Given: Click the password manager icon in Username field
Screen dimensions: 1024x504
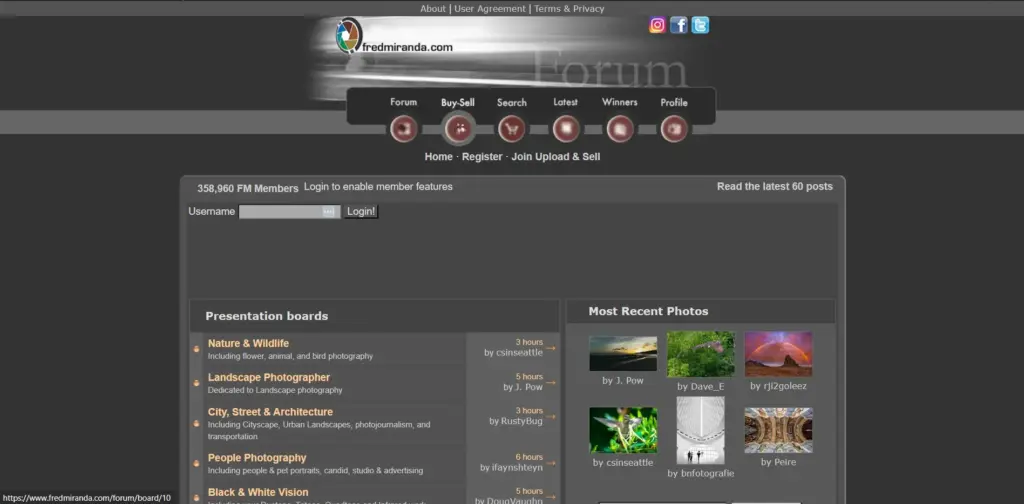Looking at the screenshot, I should pyautogui.click(x=328, y=212).
